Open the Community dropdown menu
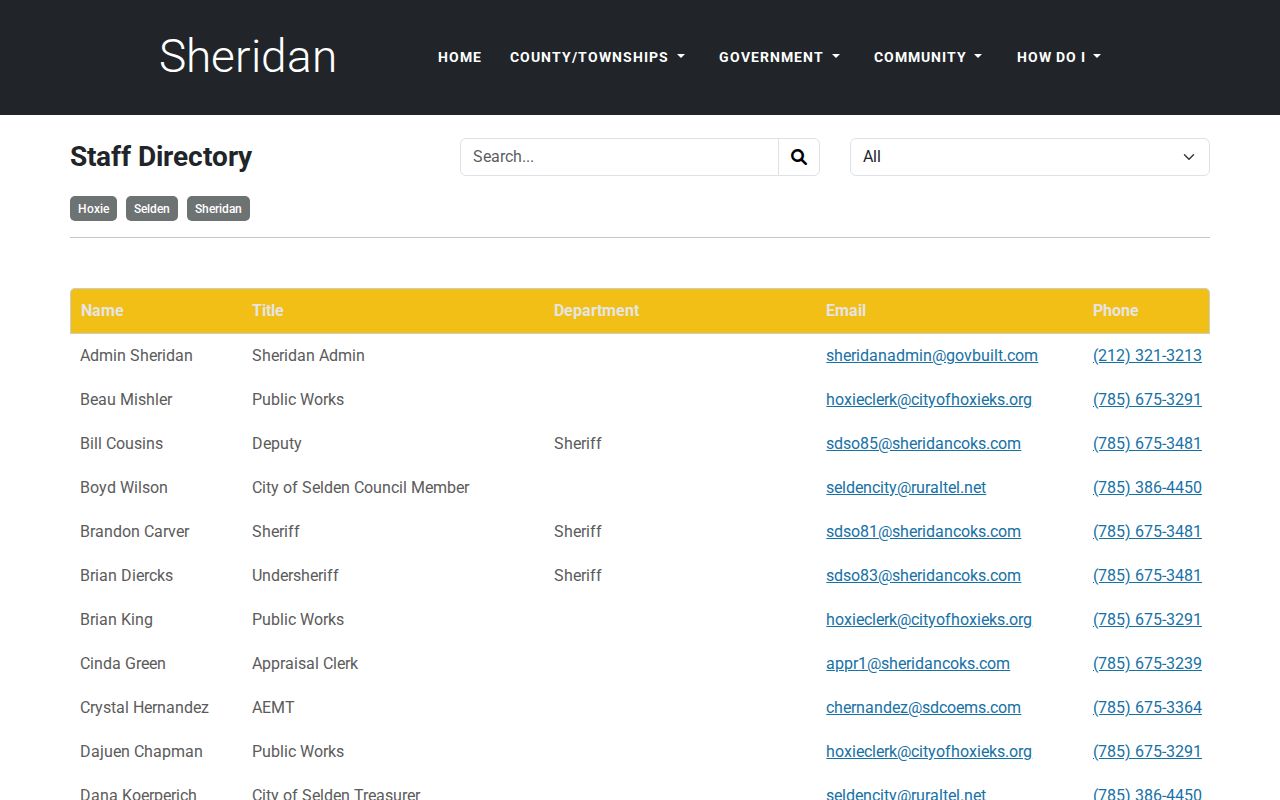Viewport: 1280px width, 800px height. [928, 57]
